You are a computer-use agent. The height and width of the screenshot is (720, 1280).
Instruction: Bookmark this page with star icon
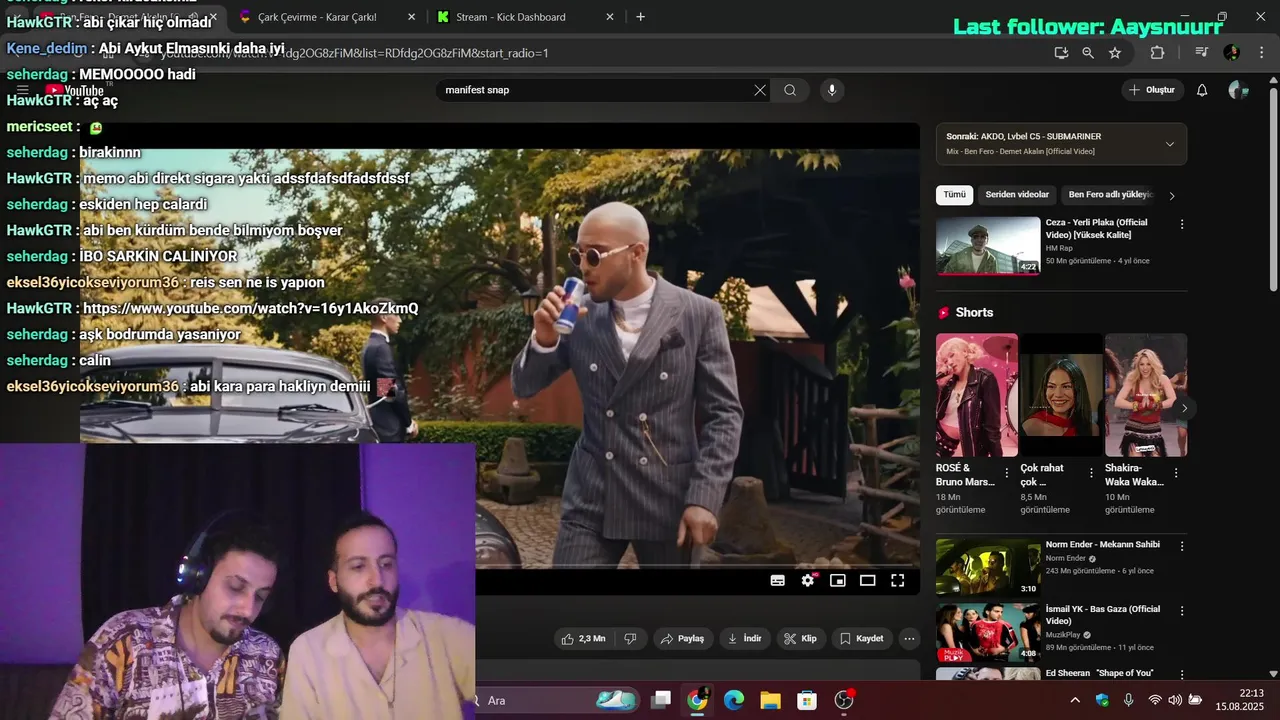pos(1115,53)
